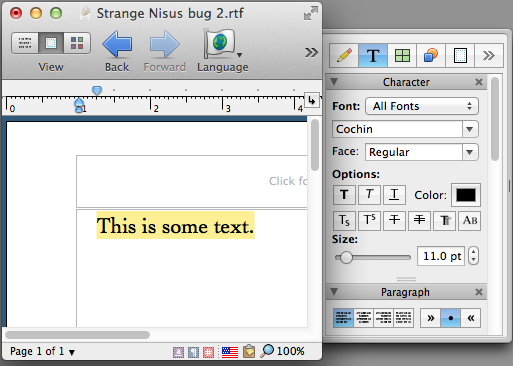Toggle underline text option

[394, 195]
